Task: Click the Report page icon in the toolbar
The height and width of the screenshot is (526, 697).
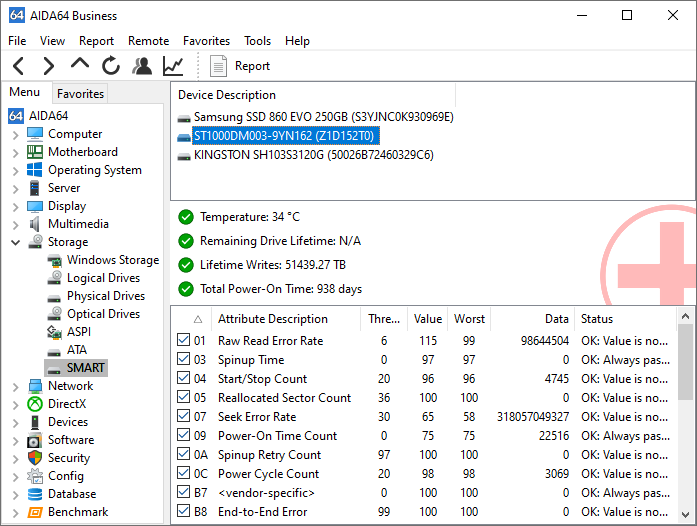Action: pyautogui.click(x=218, y=66)
